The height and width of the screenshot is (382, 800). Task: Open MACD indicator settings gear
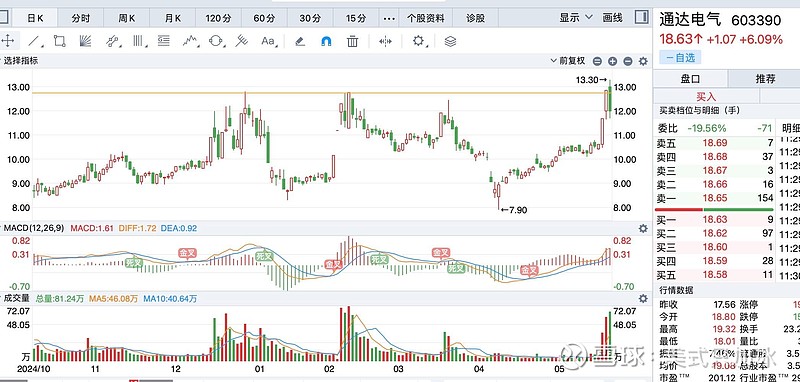[643, 228]
